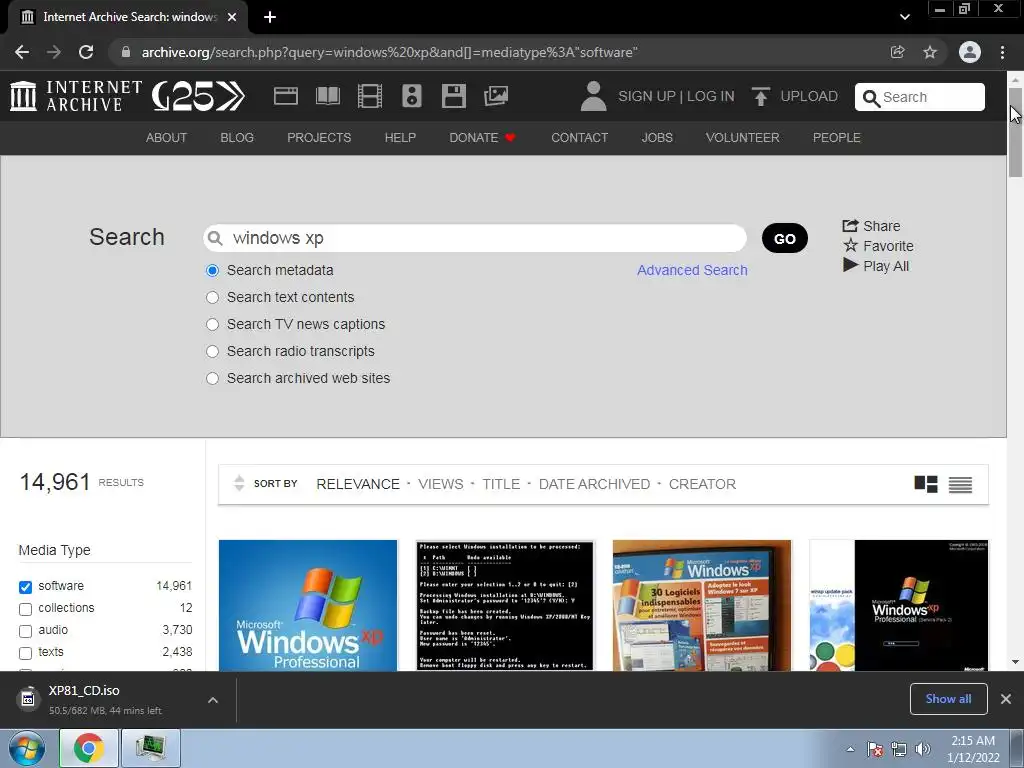
Task: Open the PROJECTS menu item
Action: coord(319,138)
